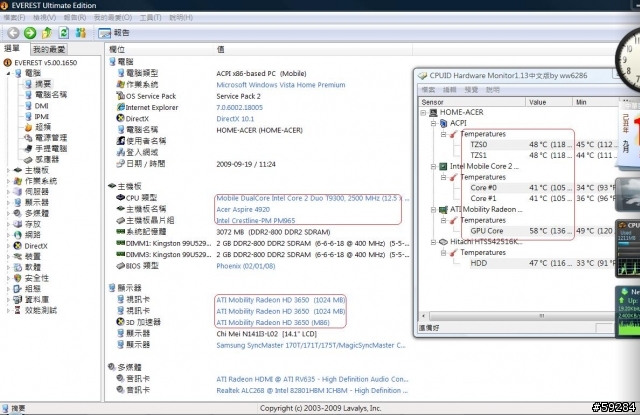This screenshot has width=640, height=415.
Task: Click the 裝置 tree icon
Action: coord(18,257)
